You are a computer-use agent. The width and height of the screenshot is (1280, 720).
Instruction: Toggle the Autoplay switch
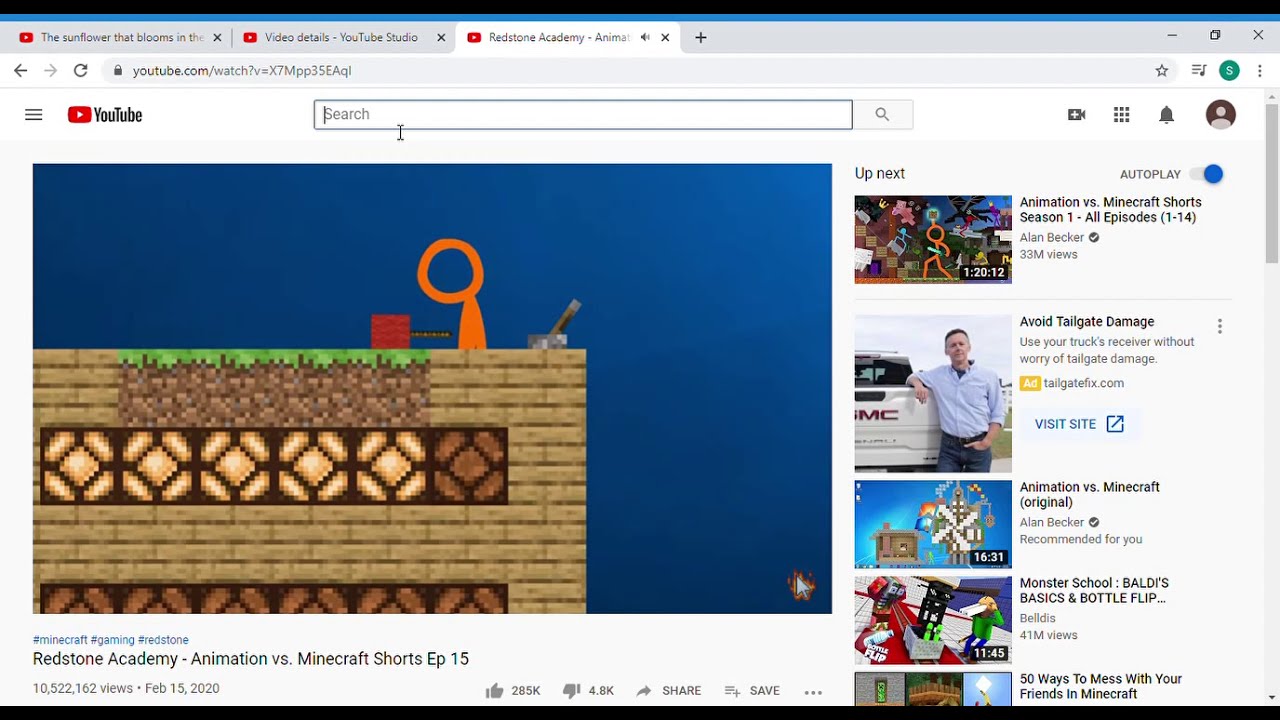click(x=1208, y=174)
